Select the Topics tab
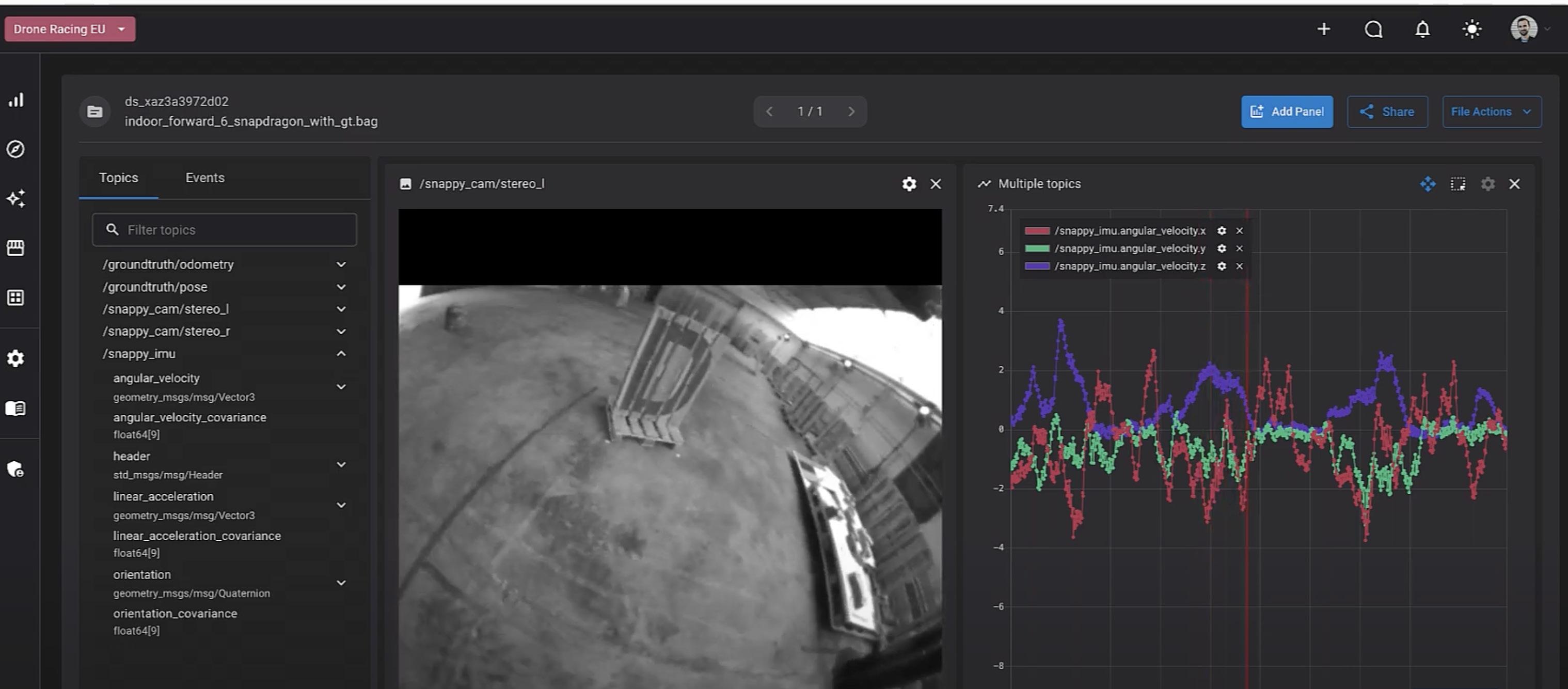The image size is (1568, 689). pyautogui.click(x=118, y=178)
